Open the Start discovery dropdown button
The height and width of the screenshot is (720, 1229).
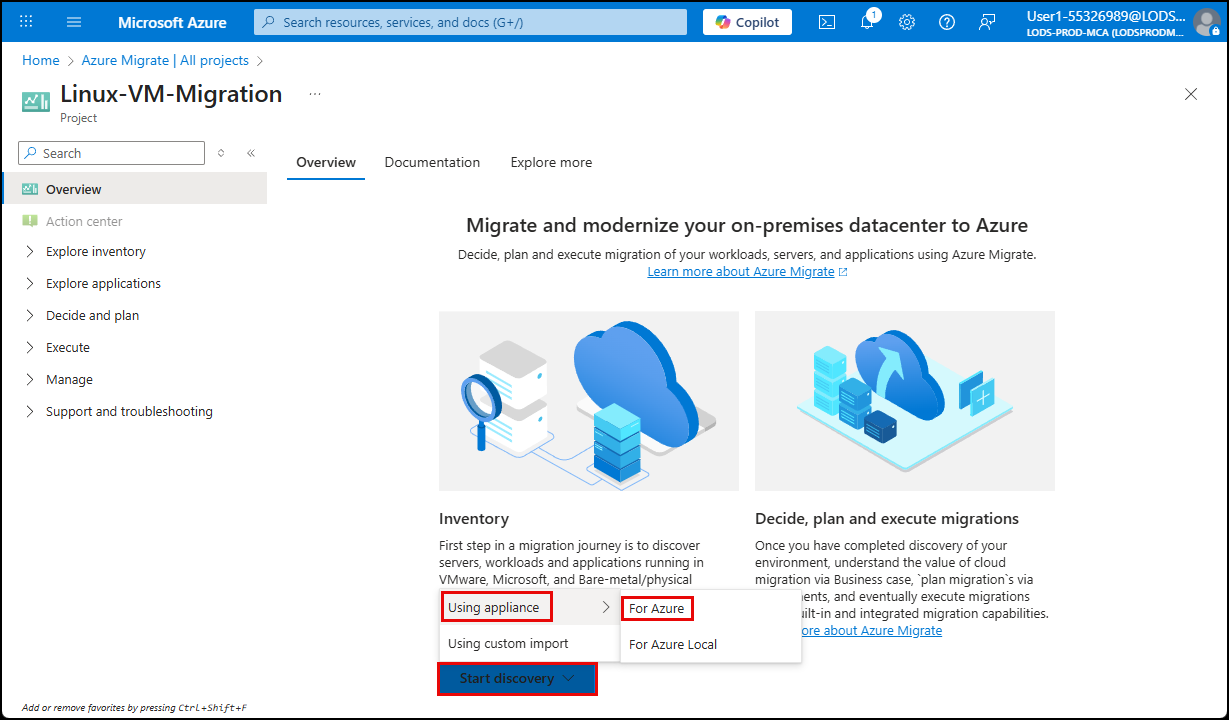pyautogui.click(x=517, y=679)
